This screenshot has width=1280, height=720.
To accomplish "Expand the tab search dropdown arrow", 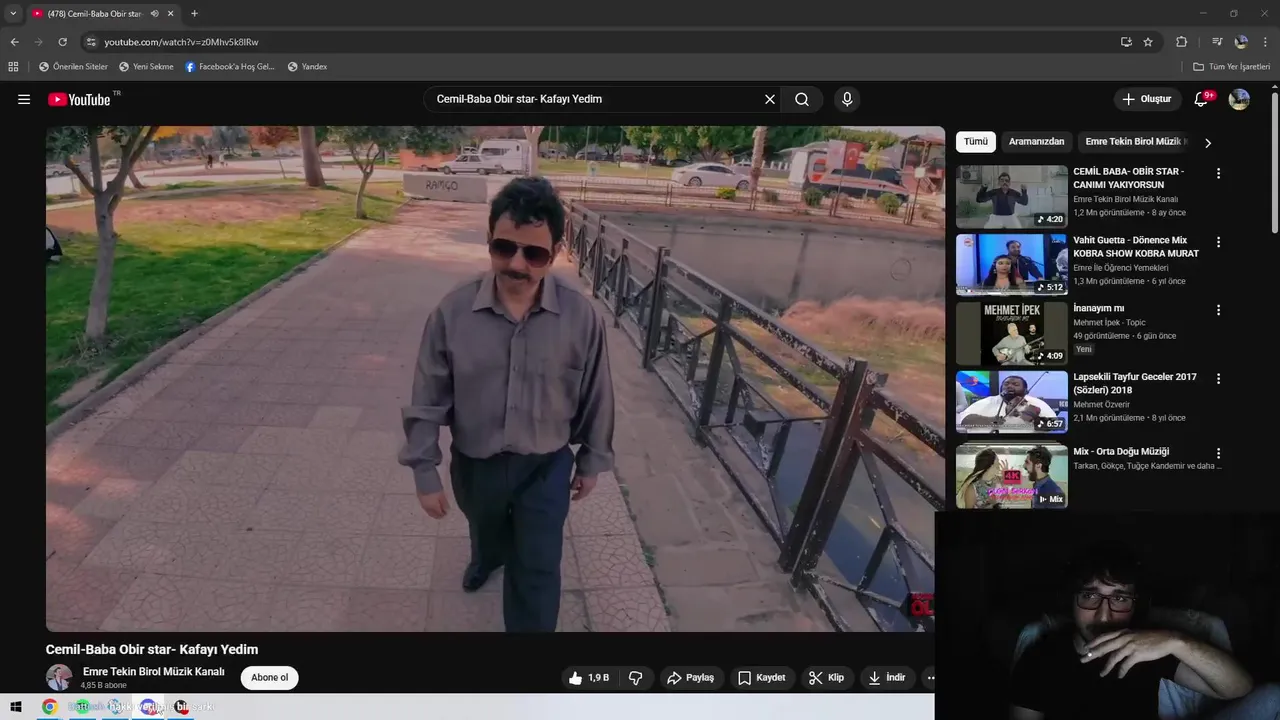I will pyautogui.click(x=13, y=14).
